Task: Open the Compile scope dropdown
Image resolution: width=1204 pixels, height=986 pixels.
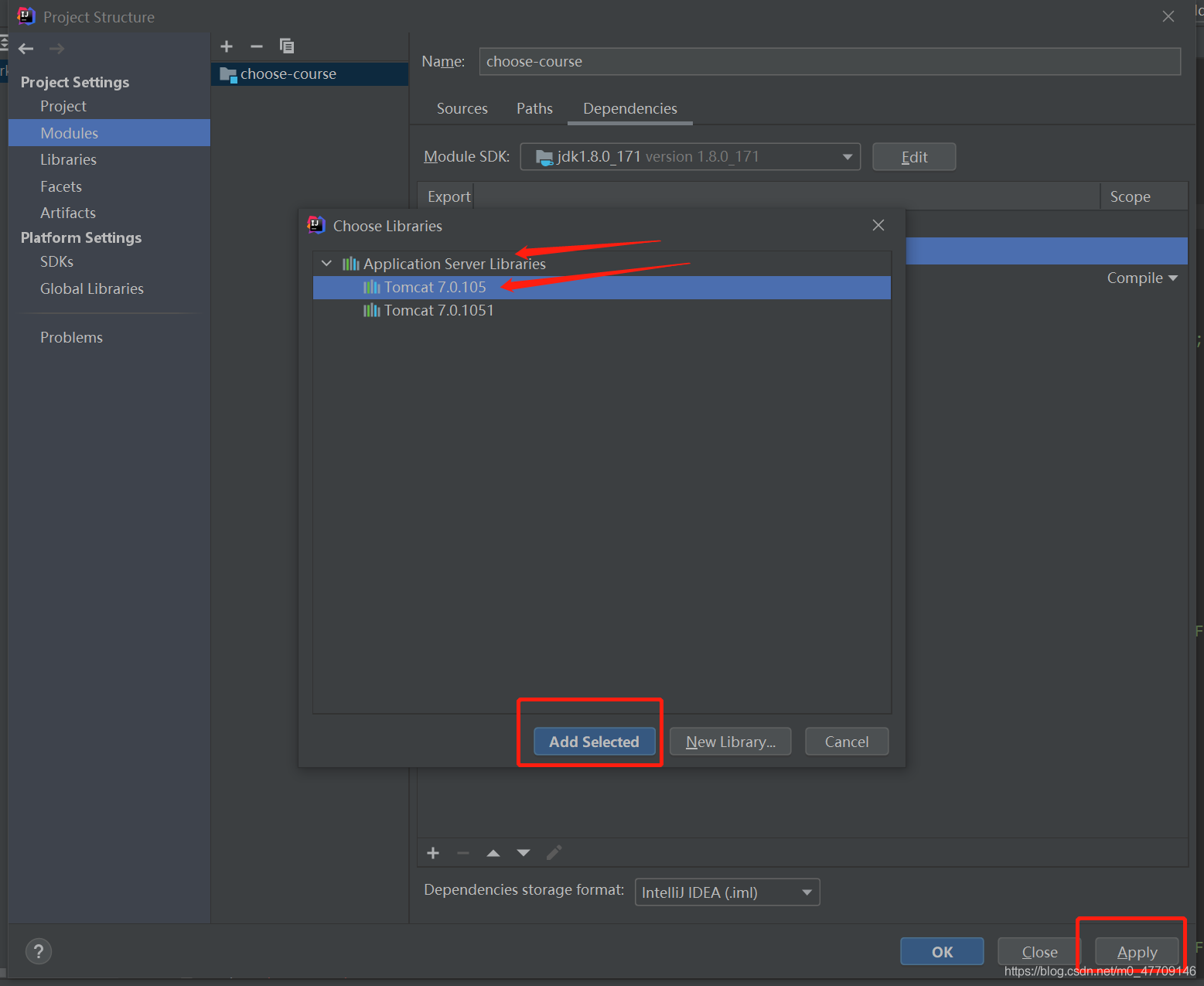Action: pos(1141,278)
